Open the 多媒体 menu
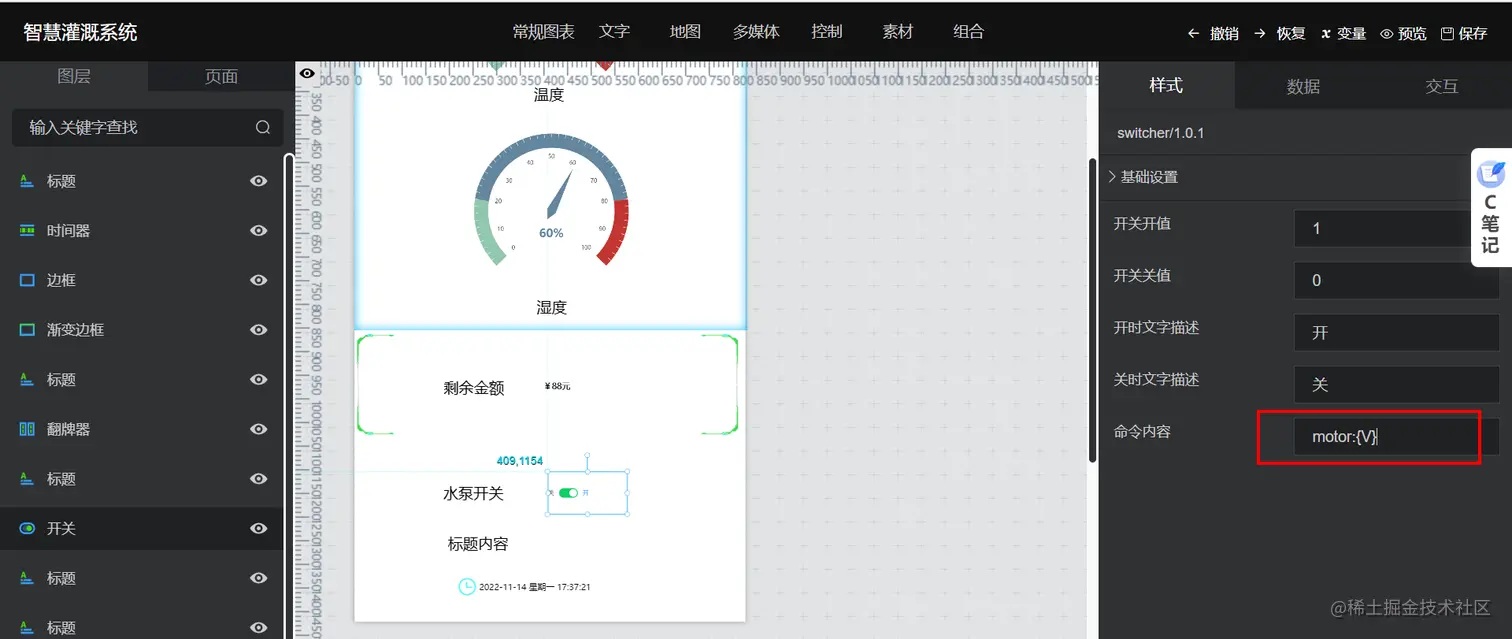1512x639 pixels. coord(756,32)
